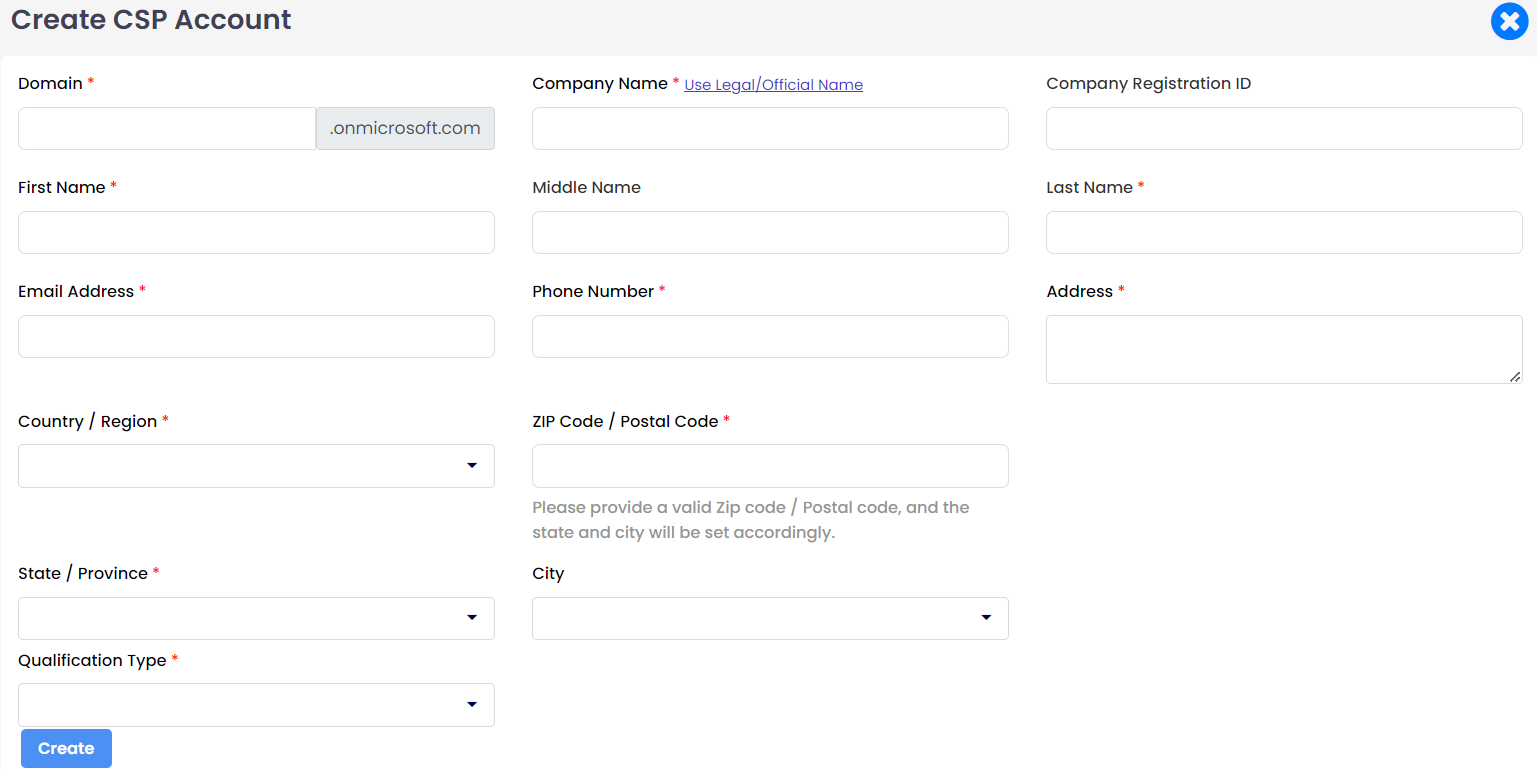The height and width of the screenshot is (770, 1537).
Task: Click the Create CSP Account heading
Action: coord(151,19)
